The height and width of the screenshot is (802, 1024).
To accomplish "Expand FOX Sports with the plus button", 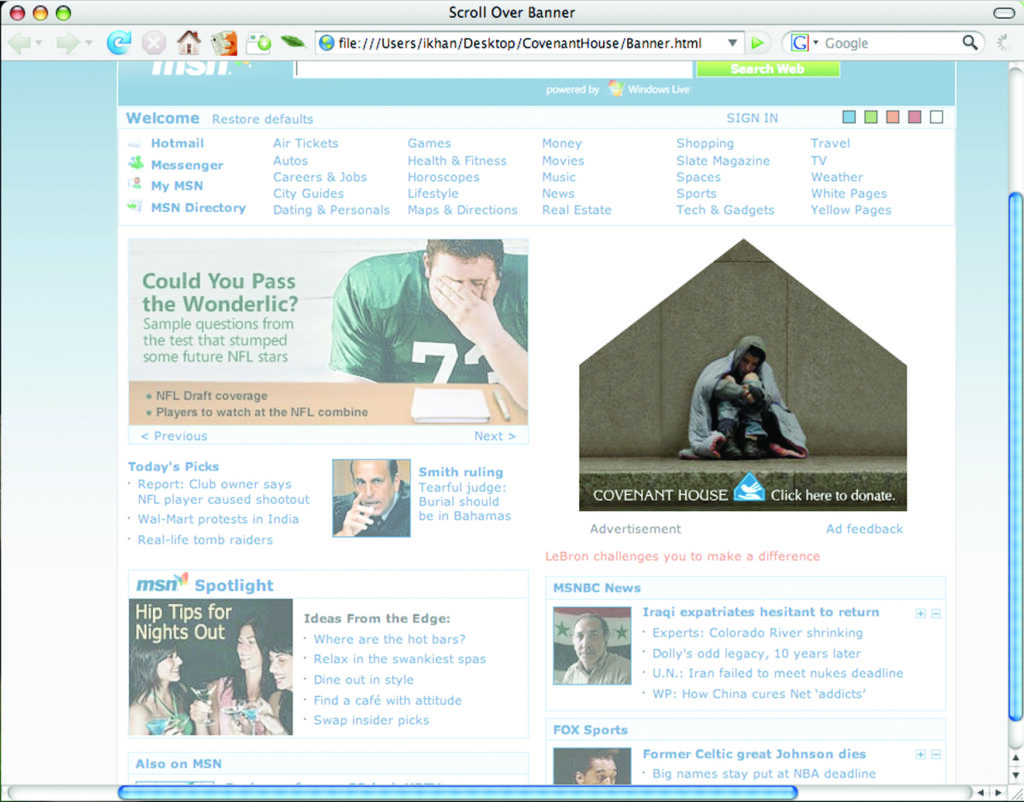I will point(920,754).
